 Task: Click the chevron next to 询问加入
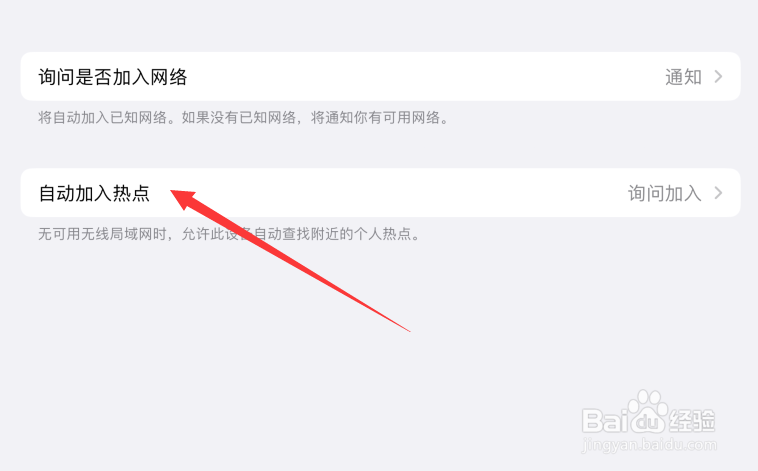[718, 193]
